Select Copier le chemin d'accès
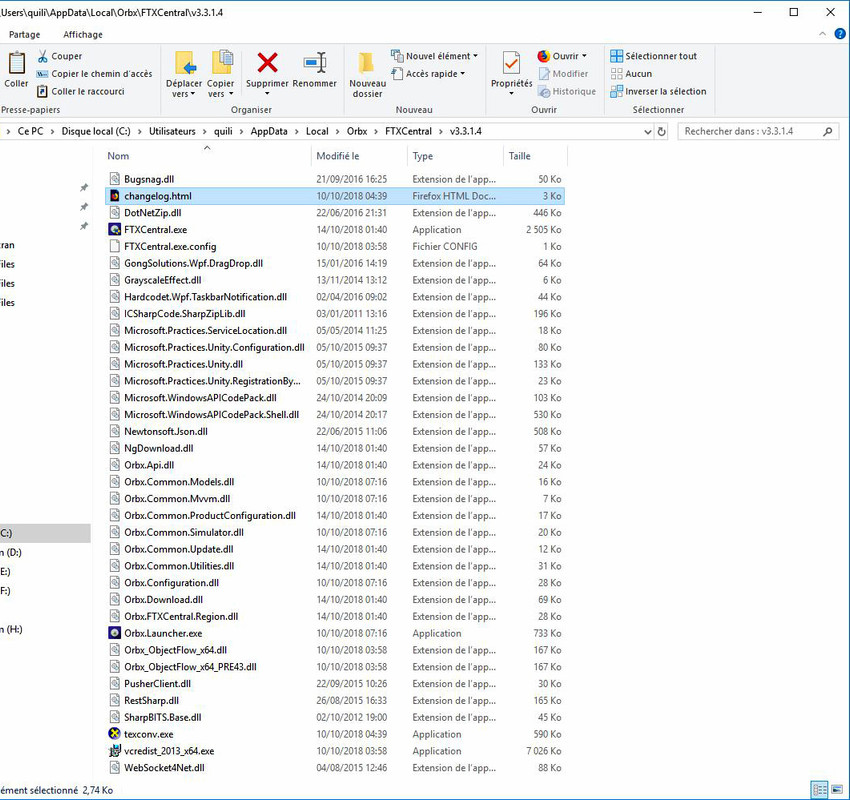 click(94, 74)
